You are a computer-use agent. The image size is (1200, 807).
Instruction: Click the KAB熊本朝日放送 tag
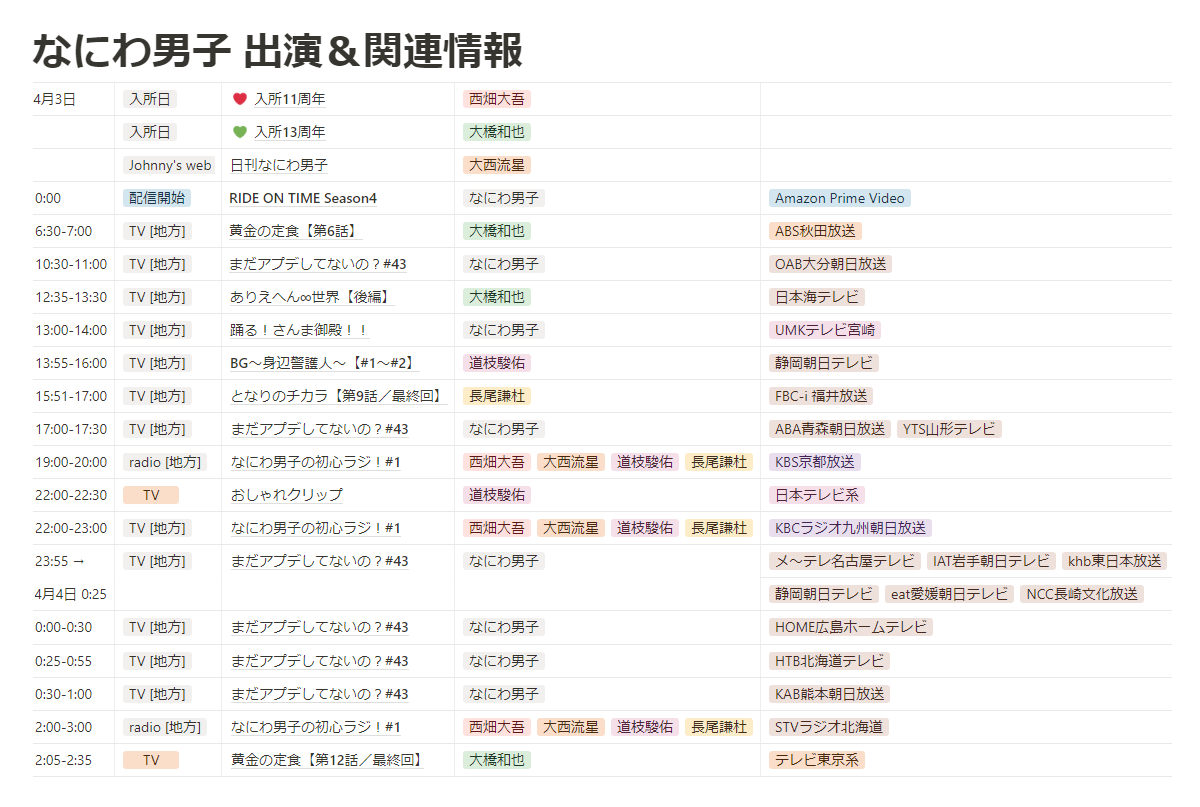coord(830,694)
